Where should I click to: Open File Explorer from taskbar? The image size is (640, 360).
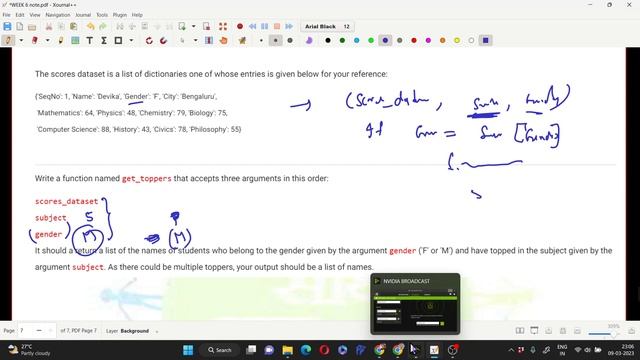(287, 350)
